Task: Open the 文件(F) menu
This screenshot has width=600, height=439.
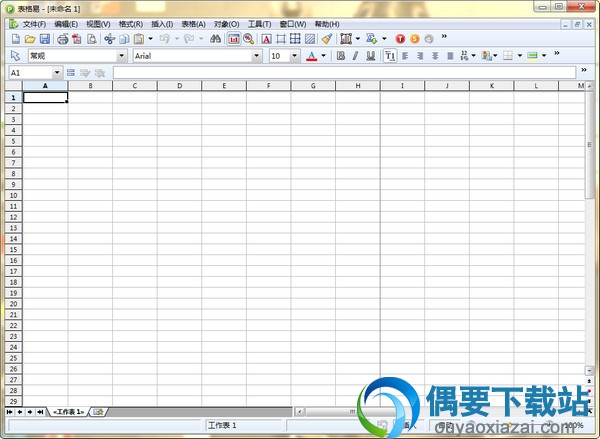Action: point(34,24)
